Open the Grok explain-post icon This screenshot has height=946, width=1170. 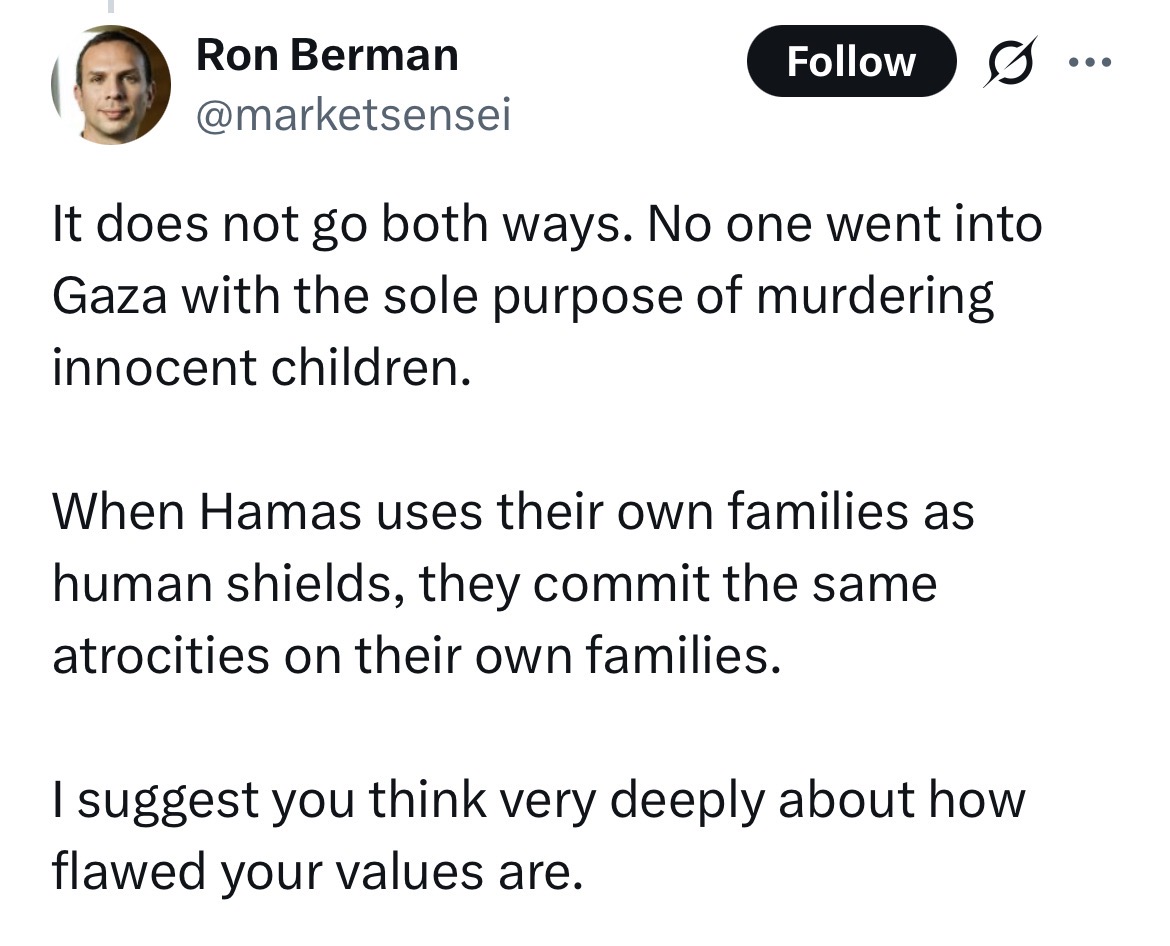click(1010, 61)
